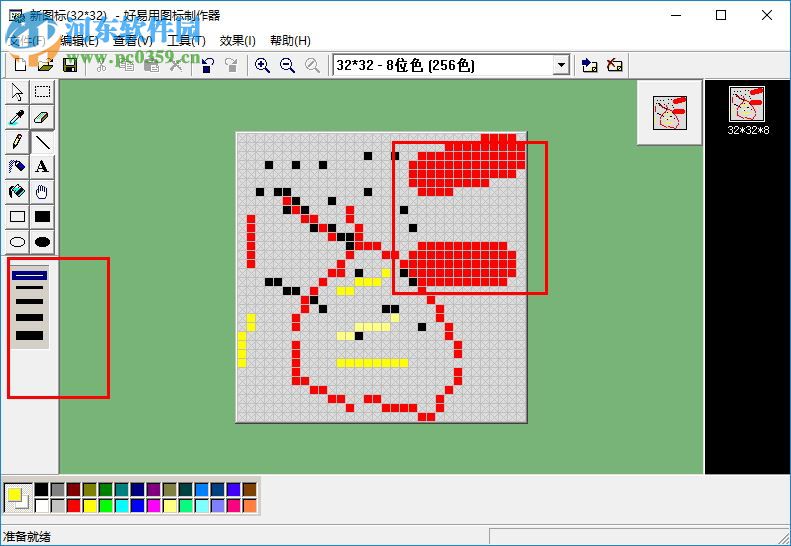Image resolution: width=791 pixels, height=546 pixels.
Task: Open the 查看(V) menu
Action: pyautogui.click(x=133, y=41)
